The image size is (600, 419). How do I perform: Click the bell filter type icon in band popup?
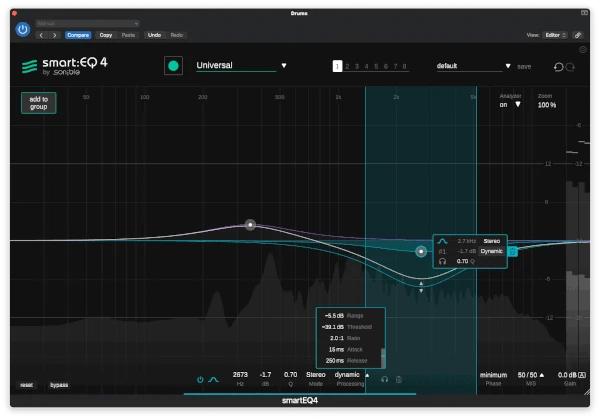[x=442, y=241]
